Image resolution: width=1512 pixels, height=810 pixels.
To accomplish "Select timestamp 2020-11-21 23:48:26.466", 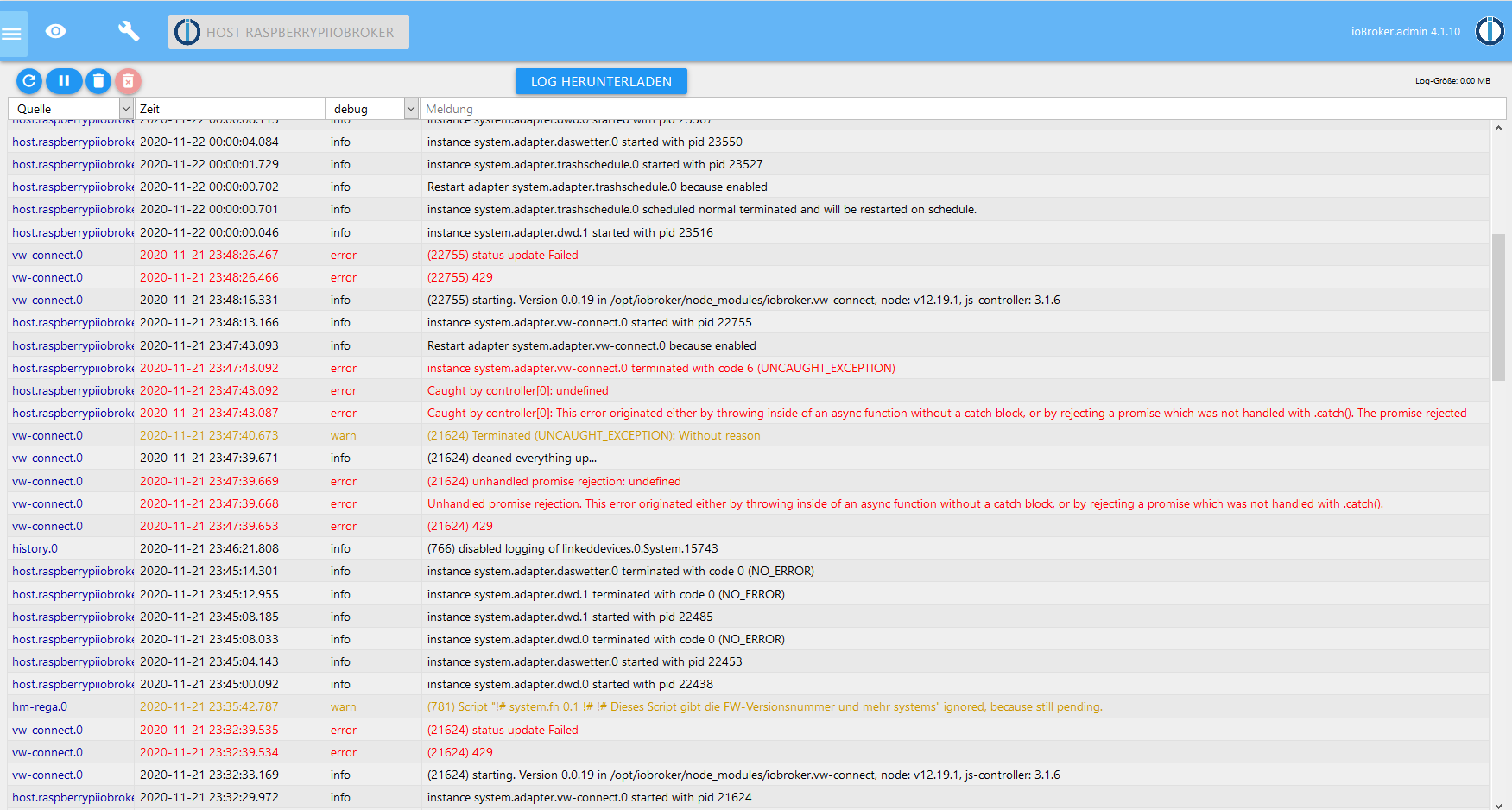I will [x=209, y=277].
